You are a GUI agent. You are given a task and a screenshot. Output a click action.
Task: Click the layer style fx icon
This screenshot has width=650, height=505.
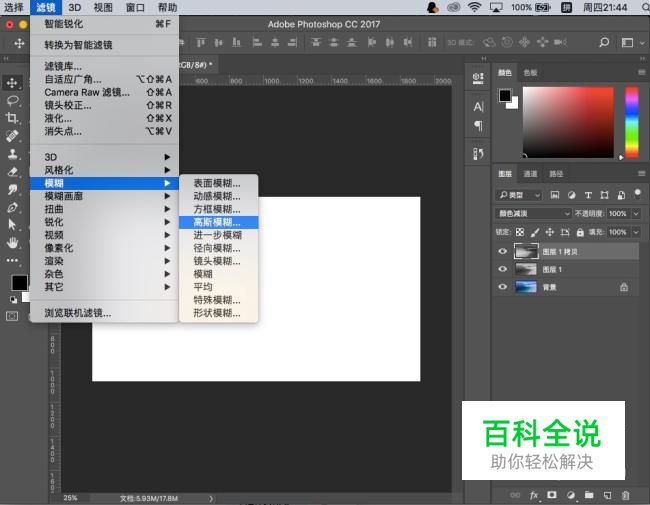coord(534,494)
